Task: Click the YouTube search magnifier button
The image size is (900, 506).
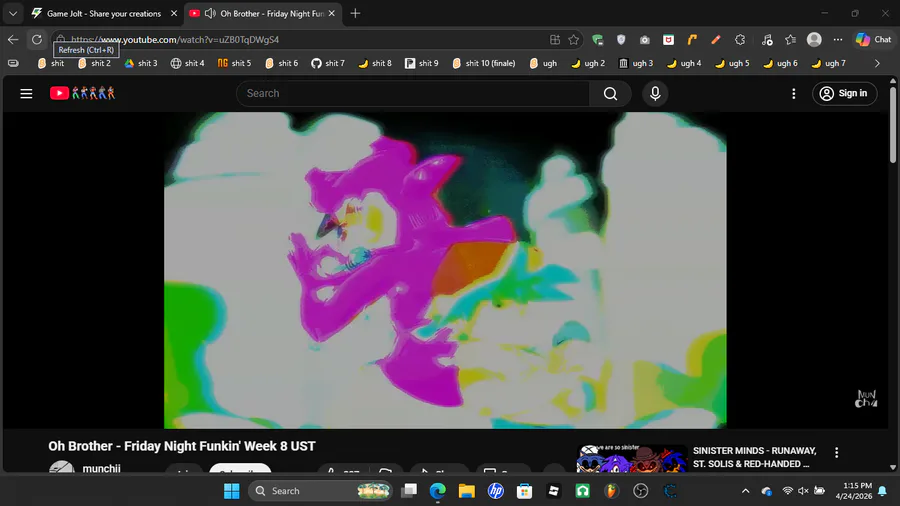Action: tap(610, 94)
